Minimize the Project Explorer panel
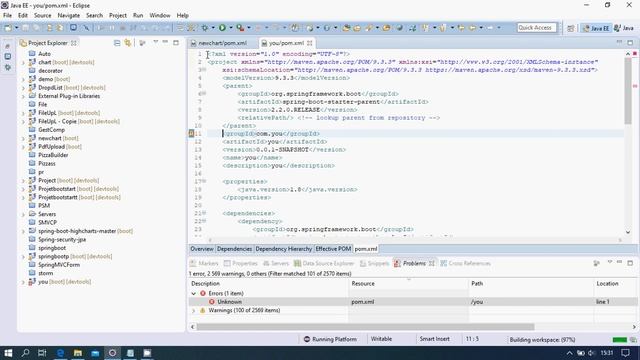 point(165,42)
